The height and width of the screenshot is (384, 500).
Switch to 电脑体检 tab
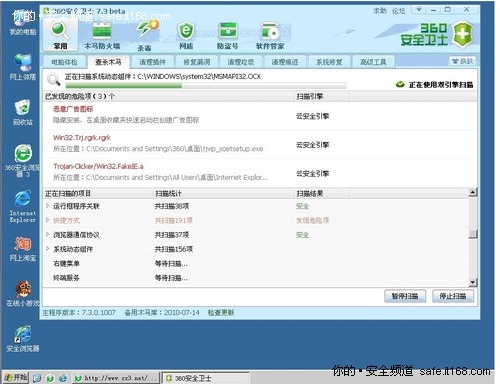[x=64, y=62]
